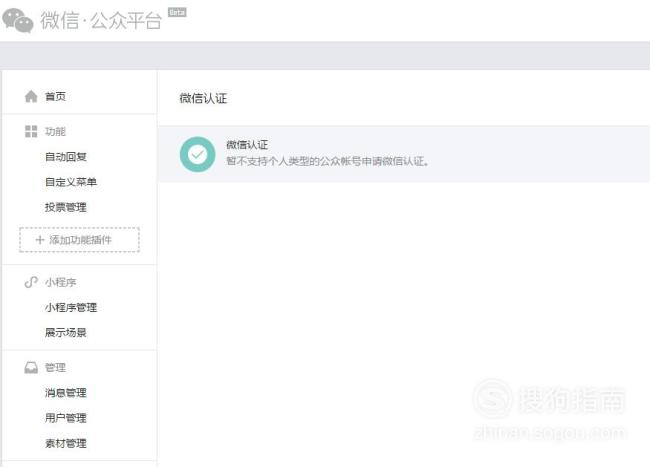Click the grid icon beside 功能
Viewport: 650px width, 467px height.
31,131
